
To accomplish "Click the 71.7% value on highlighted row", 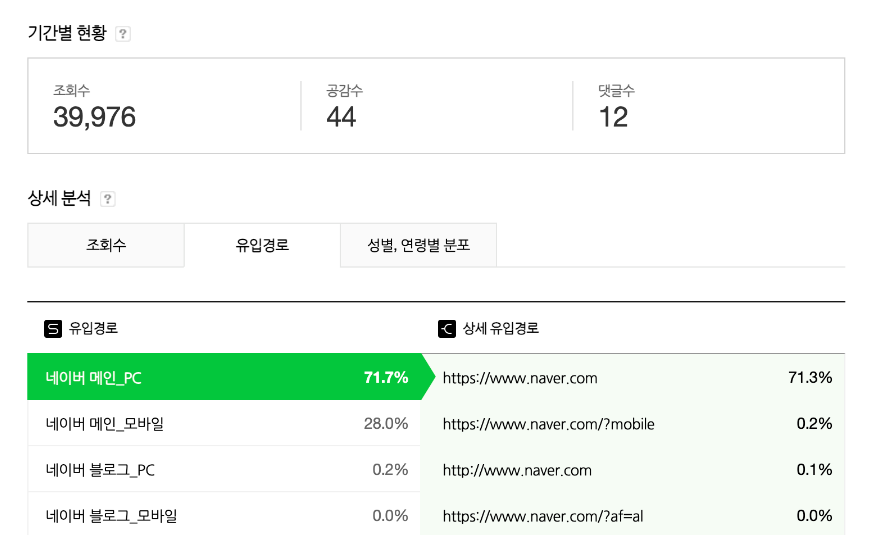I will click(x=386, y=378).
